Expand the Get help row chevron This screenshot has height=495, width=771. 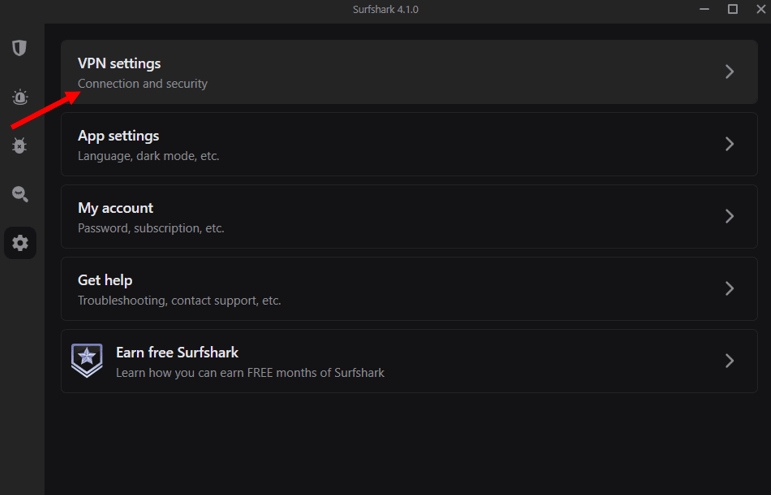coord(730,288)
